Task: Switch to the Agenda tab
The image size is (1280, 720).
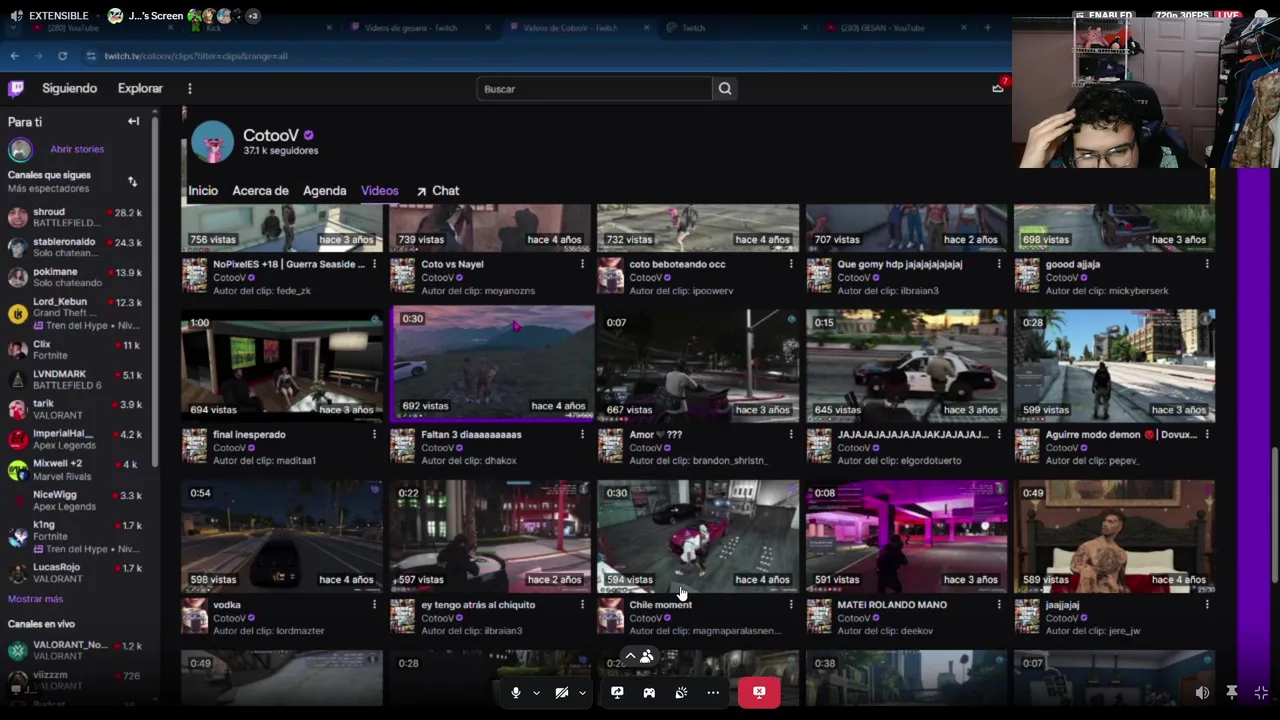Action: [324, 190]
